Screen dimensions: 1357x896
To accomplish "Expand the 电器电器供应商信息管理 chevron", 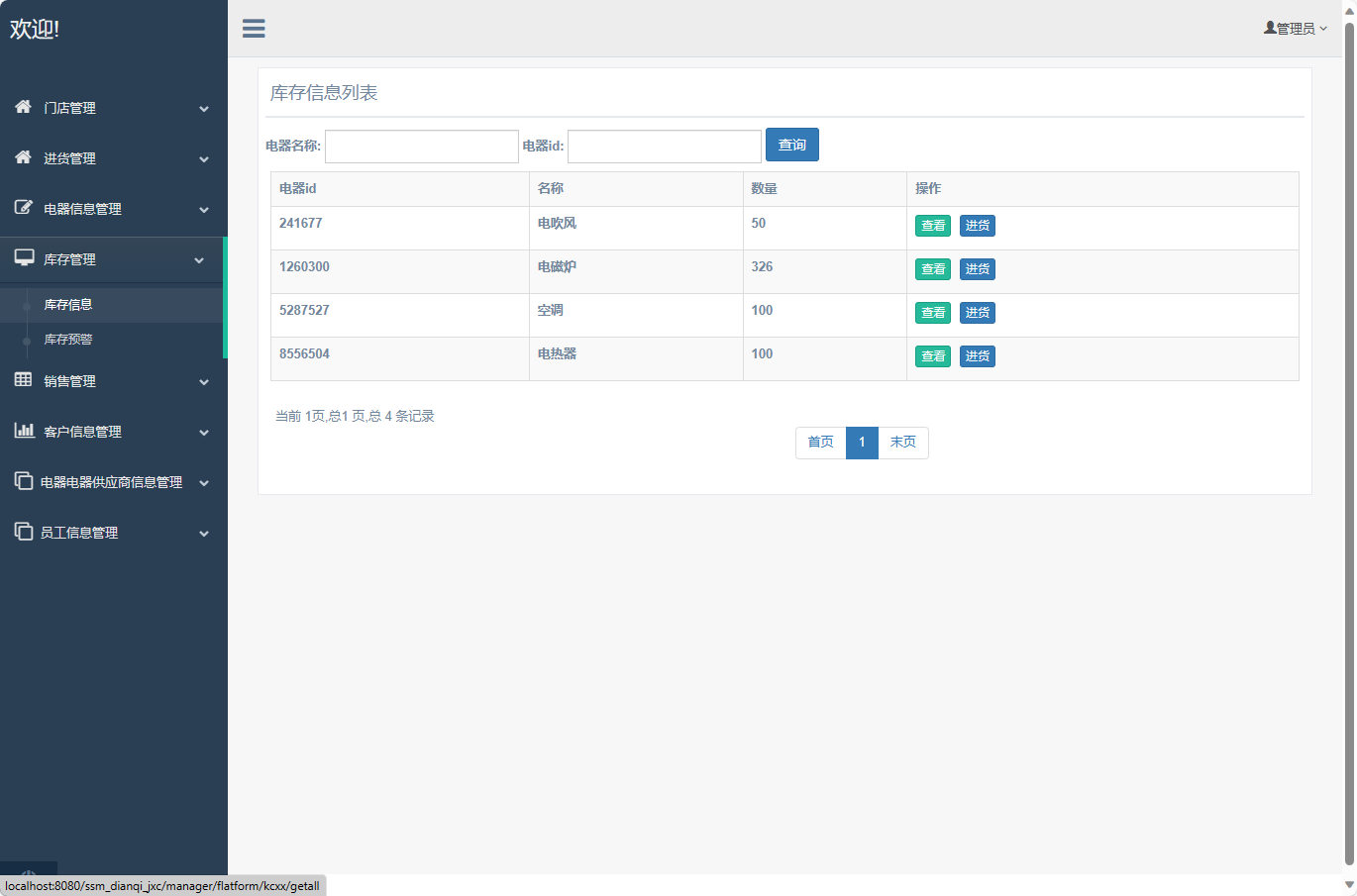I will point(204,483).
